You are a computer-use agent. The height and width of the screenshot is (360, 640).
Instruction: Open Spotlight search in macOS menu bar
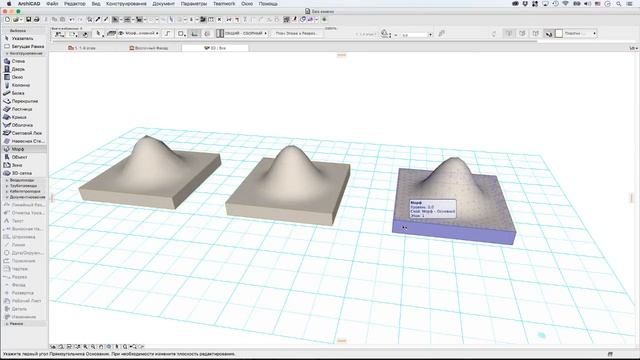(619, 4)
